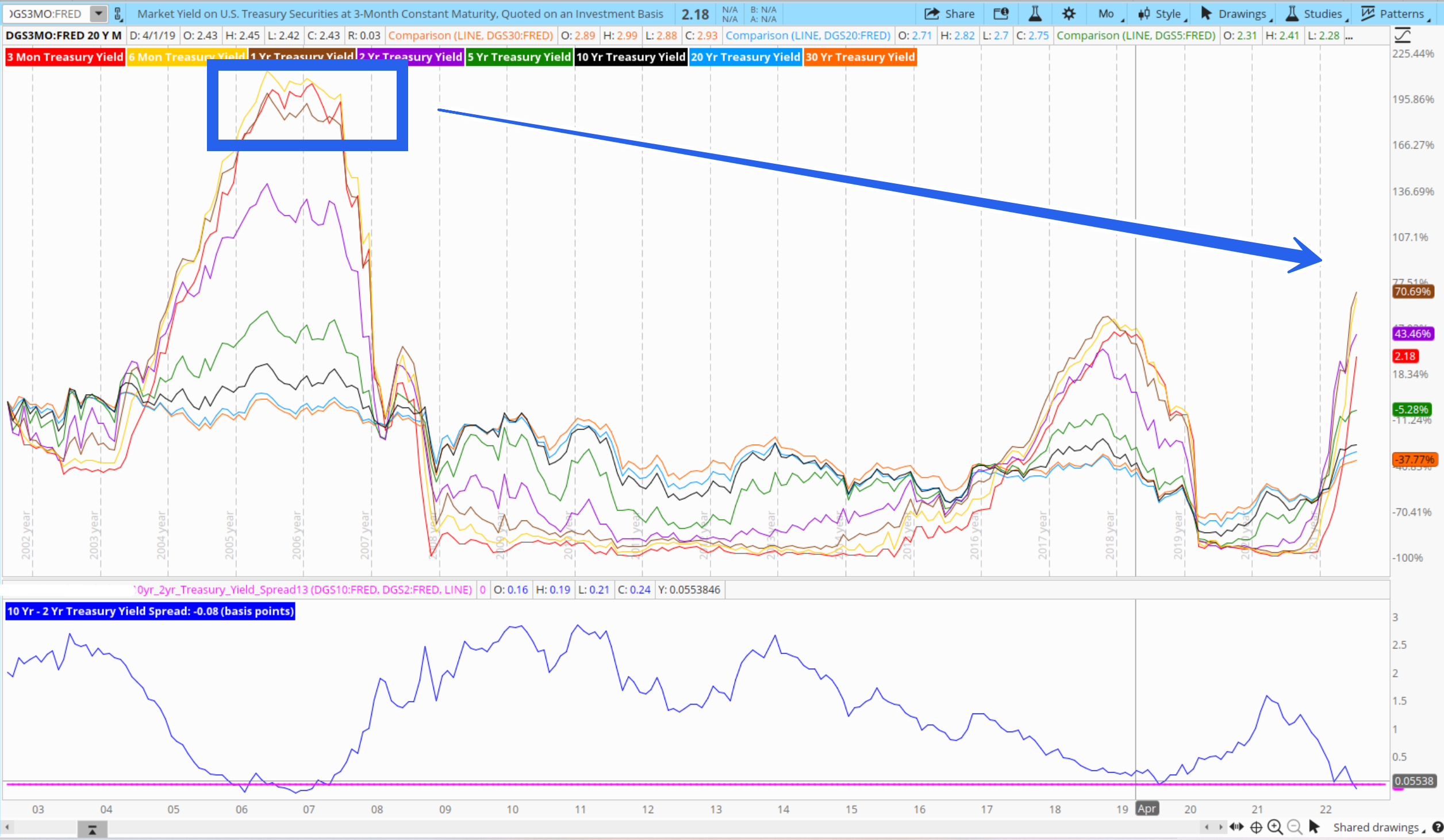Open the Mo timeframe dropdown
Screen dimensions: 1444x840
click(1107, 14)
